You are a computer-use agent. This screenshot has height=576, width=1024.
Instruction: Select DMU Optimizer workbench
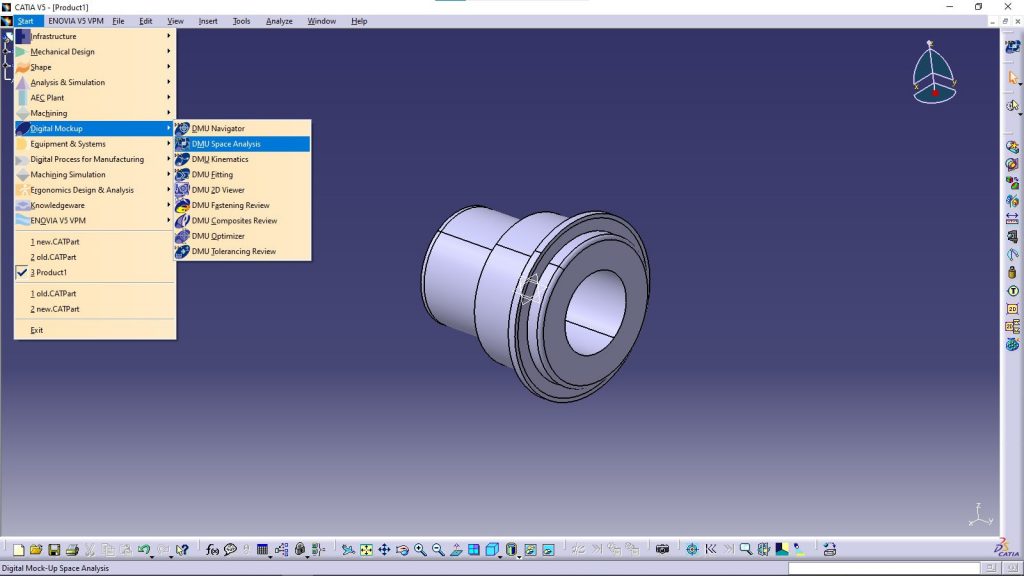(242, 236)
